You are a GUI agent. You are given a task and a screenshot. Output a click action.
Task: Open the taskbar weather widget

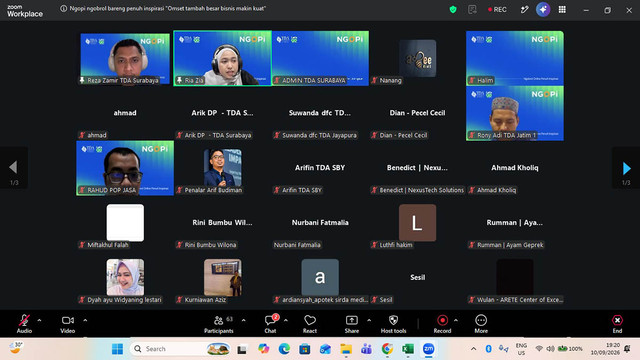16,348
